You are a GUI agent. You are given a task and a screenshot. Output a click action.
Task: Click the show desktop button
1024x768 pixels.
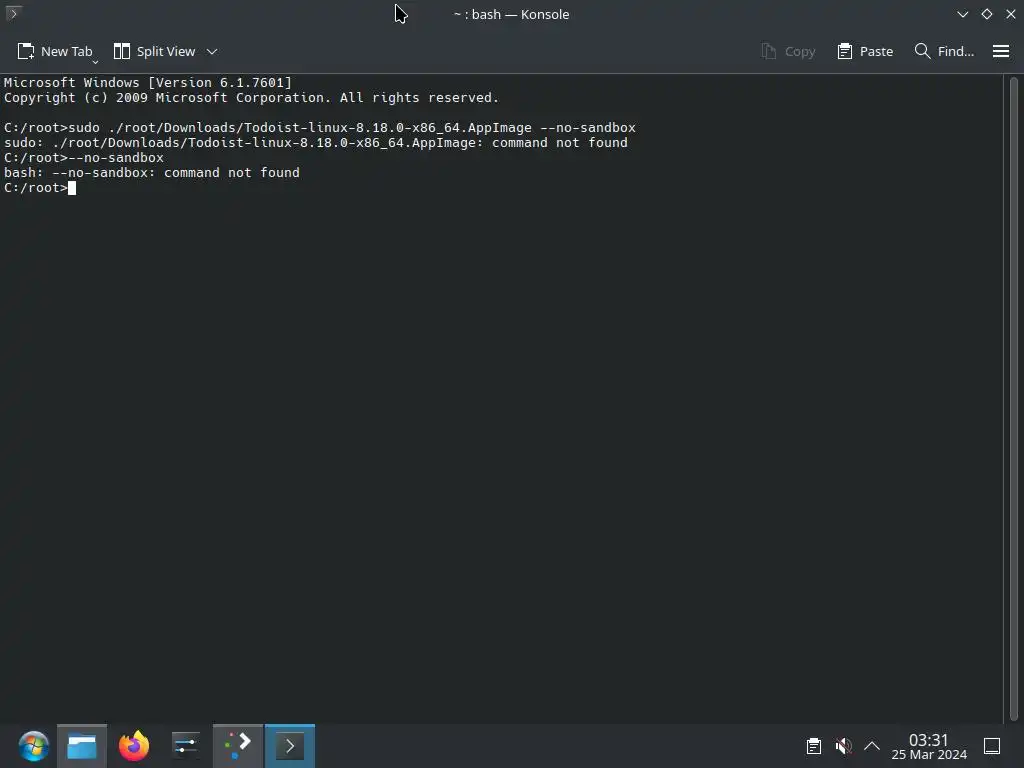(992, 746)
